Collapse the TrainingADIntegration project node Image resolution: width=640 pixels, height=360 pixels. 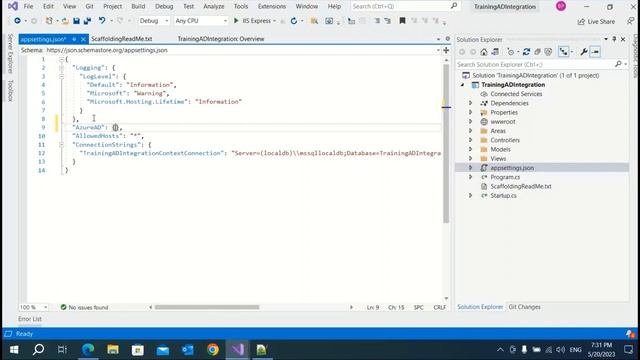[x=462, y=85]
